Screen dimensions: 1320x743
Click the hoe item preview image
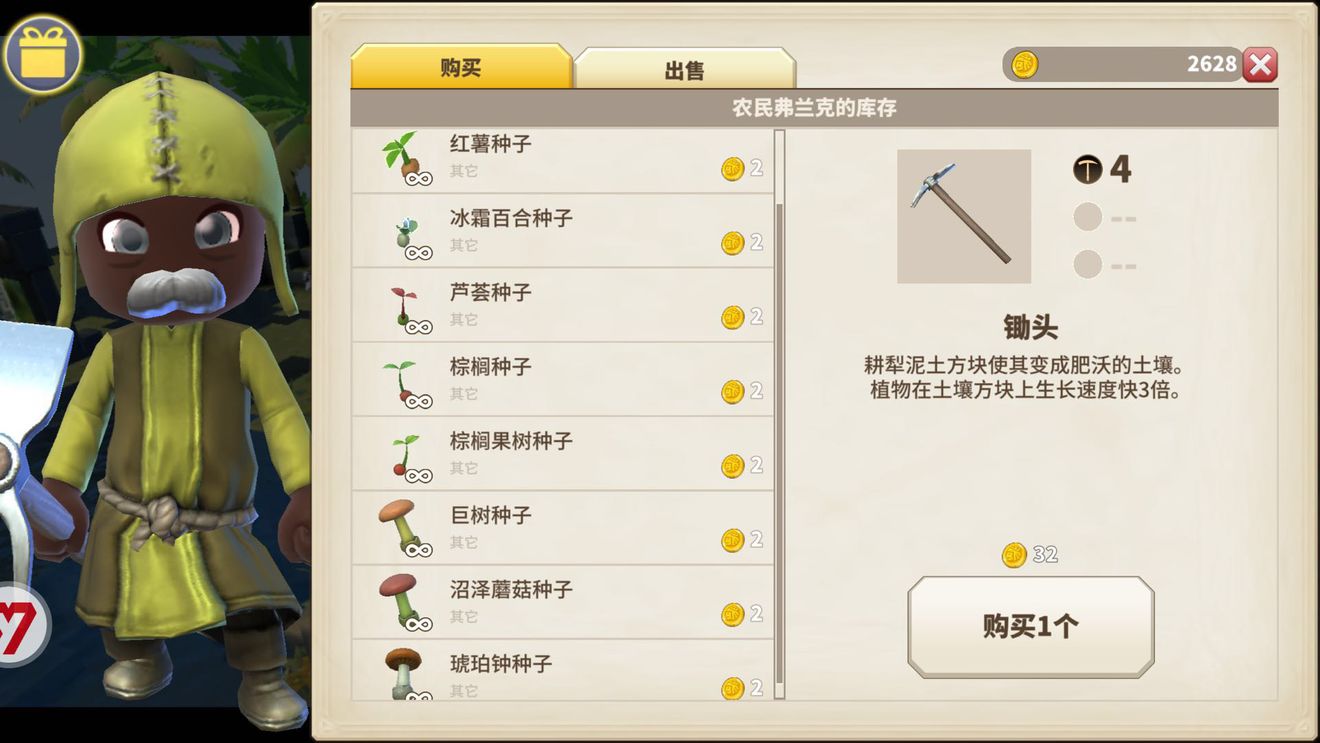pyautogui.click(x=964, y=216)
